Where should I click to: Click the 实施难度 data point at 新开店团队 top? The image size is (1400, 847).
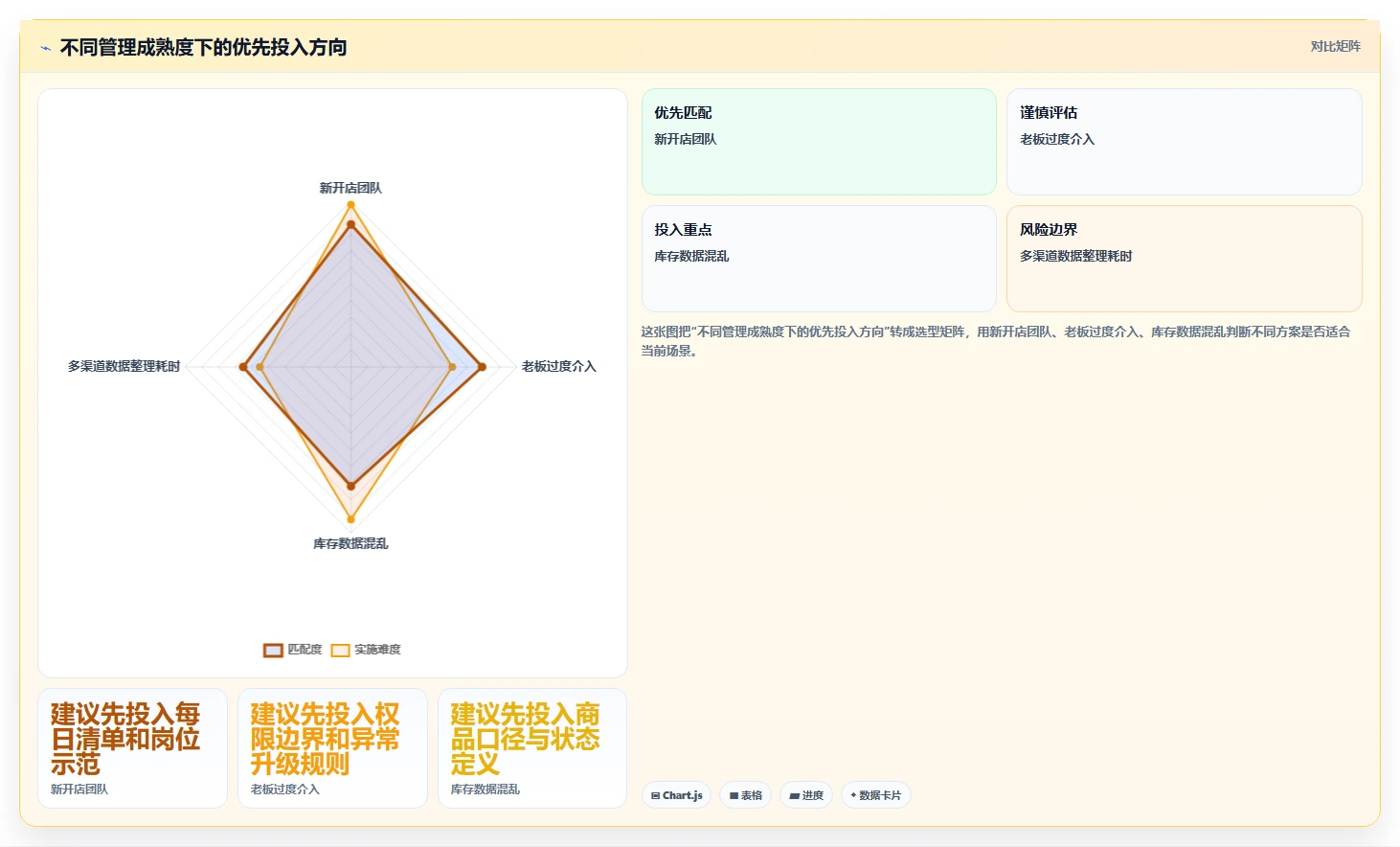tap(350, 204)
